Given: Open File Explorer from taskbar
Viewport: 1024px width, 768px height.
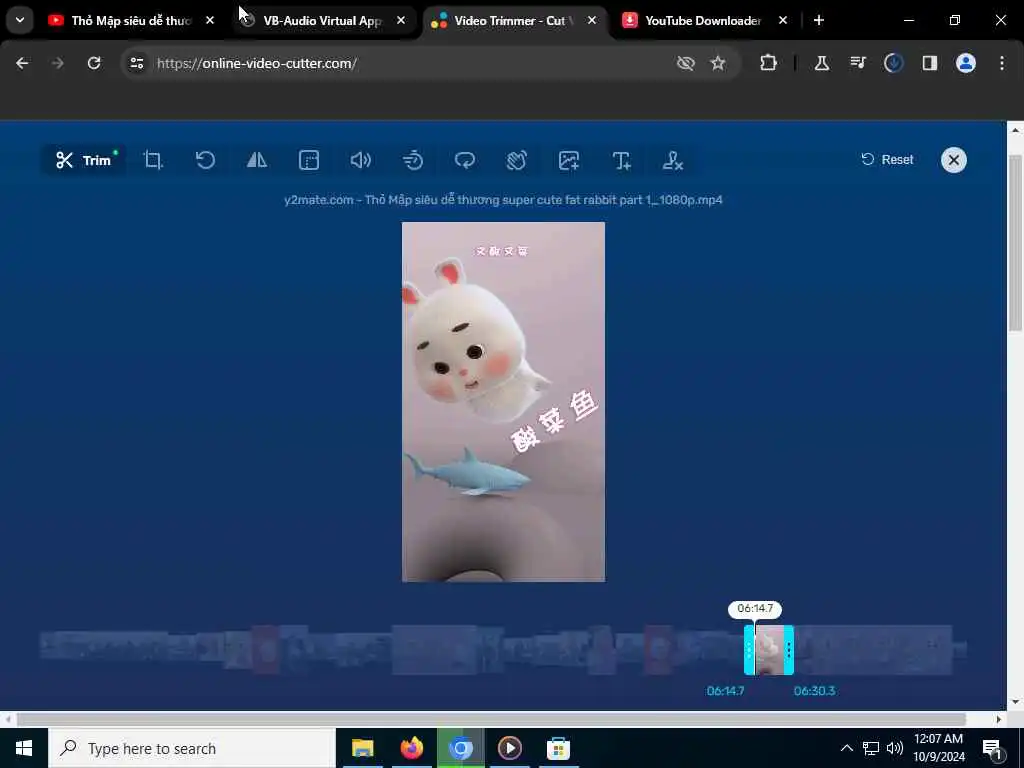Looking at the screenshot, I should pos(362,748).
